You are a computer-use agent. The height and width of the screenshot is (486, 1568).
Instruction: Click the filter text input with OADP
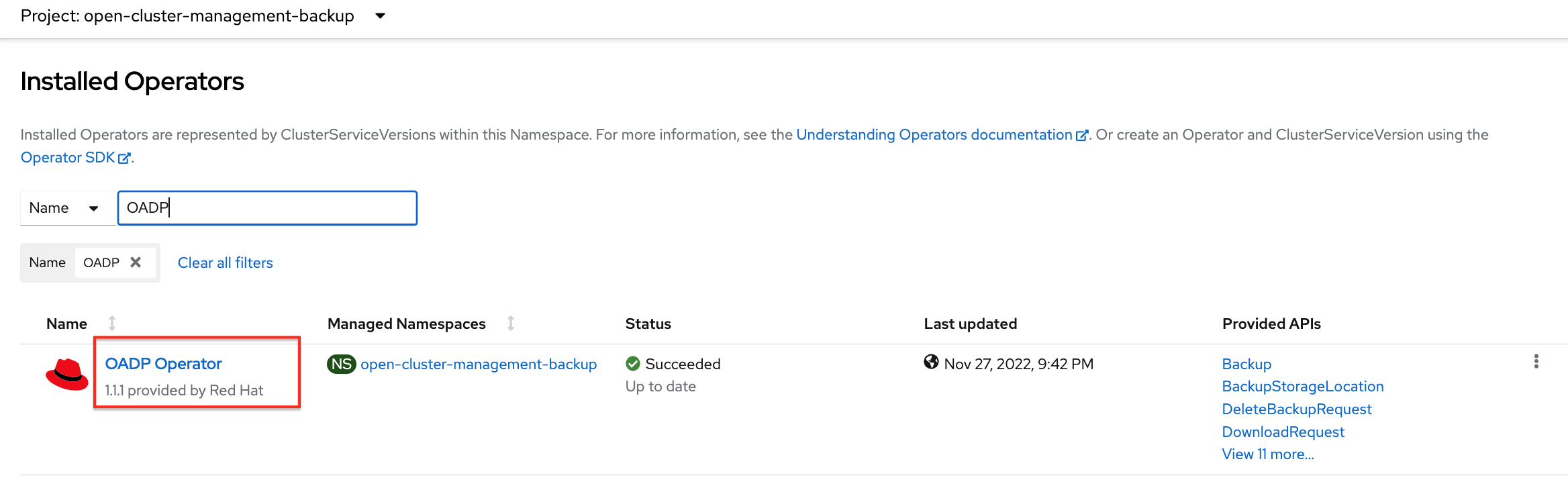click(267, 208)
